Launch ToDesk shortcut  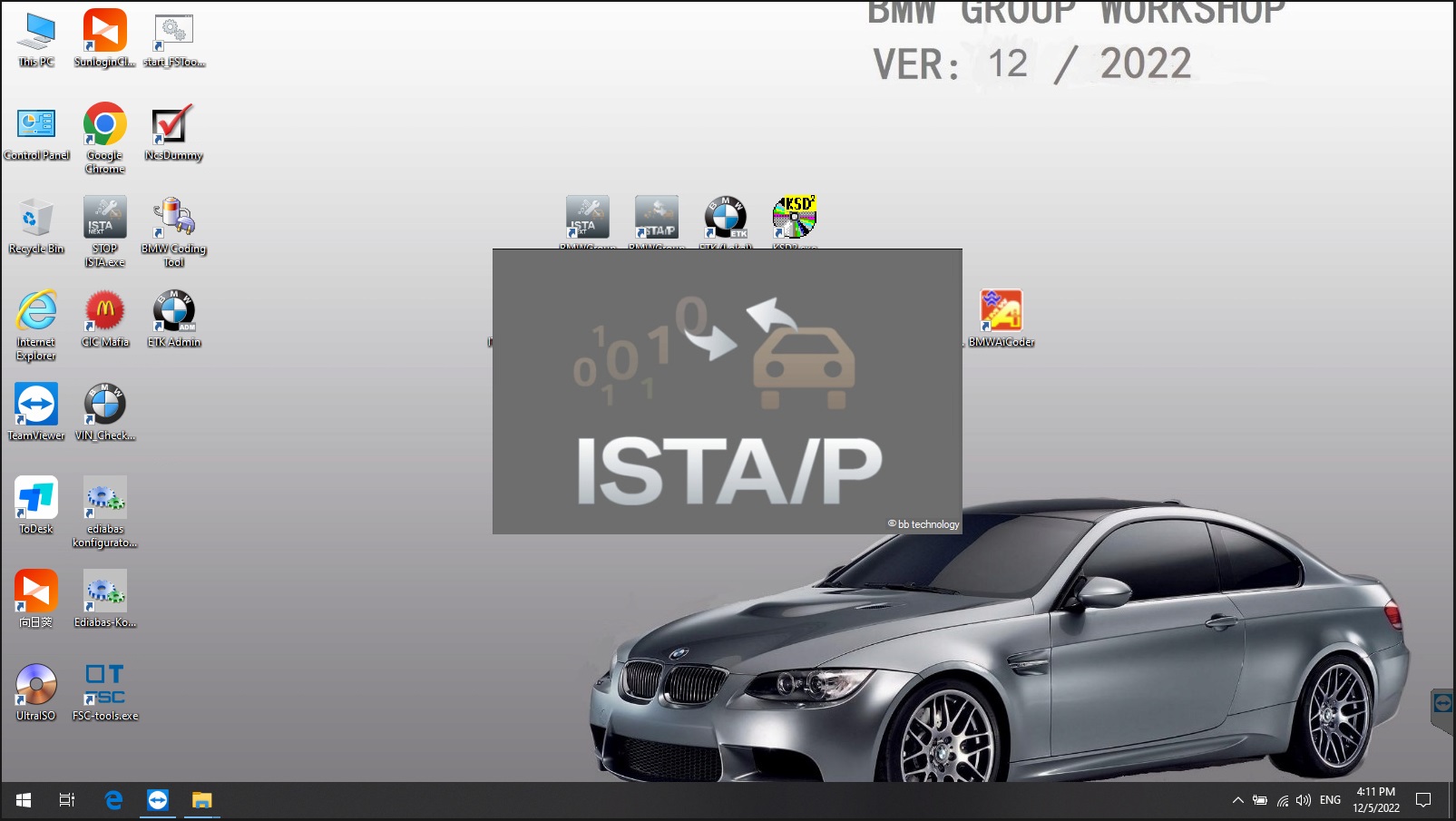[36, 507]
